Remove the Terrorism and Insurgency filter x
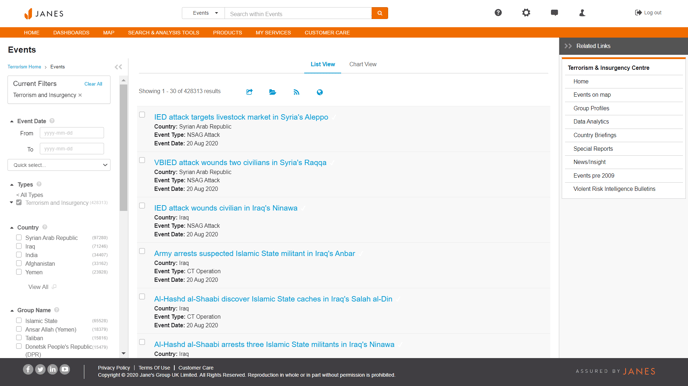Viewport: 688px width, 386px height. (80, 95)
